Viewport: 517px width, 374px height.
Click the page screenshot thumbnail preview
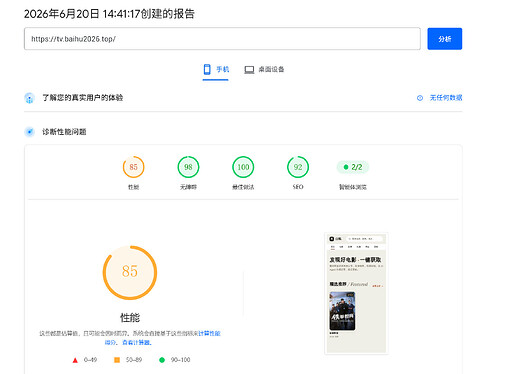point(356,293)
